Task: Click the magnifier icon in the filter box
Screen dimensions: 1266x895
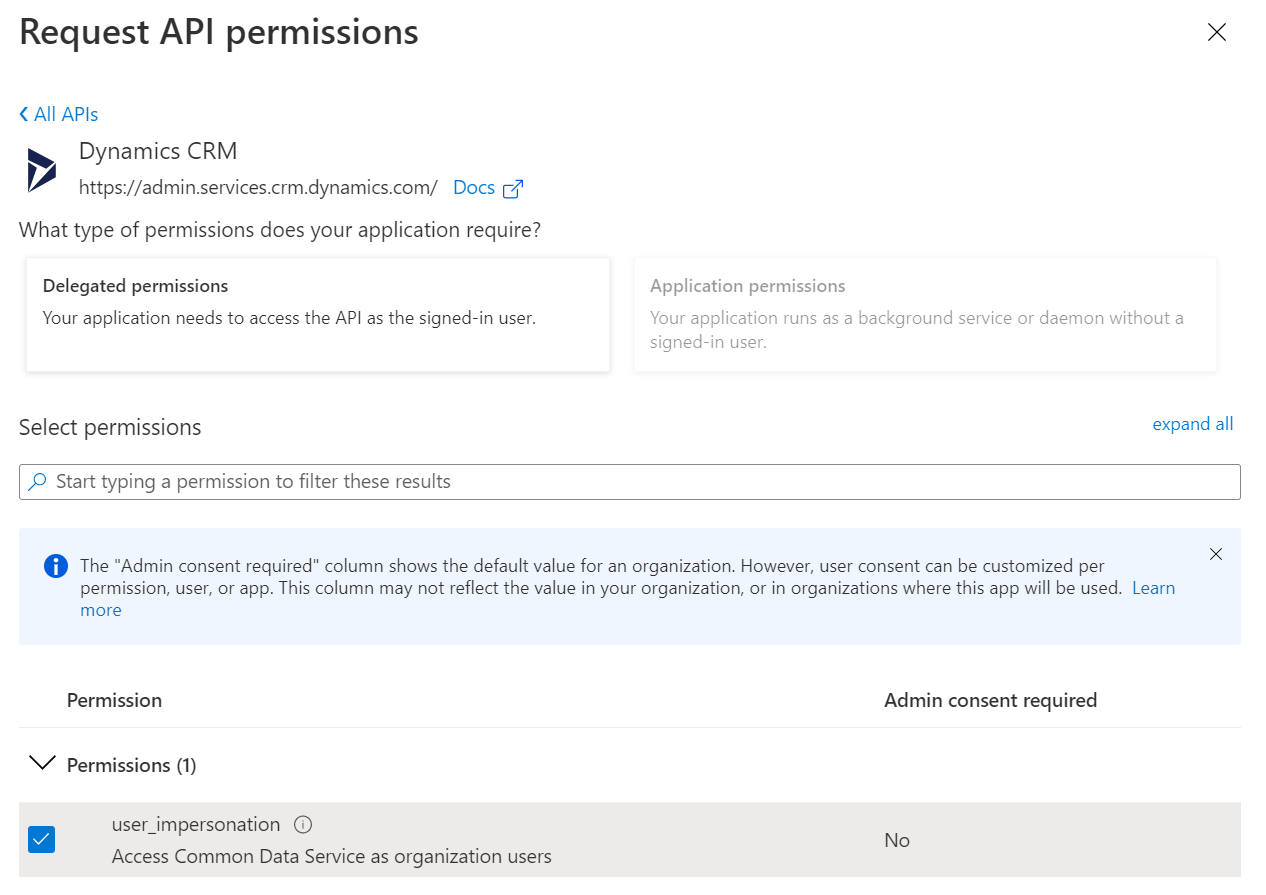Action: [37, 482]
